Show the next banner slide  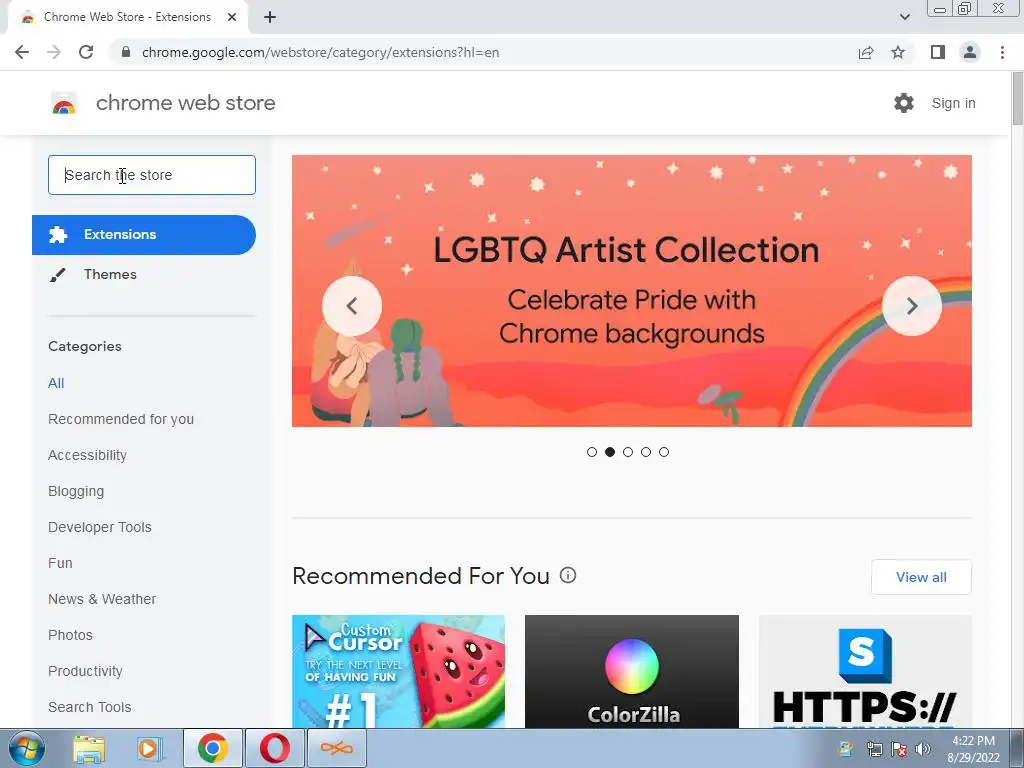pos(912,306)
